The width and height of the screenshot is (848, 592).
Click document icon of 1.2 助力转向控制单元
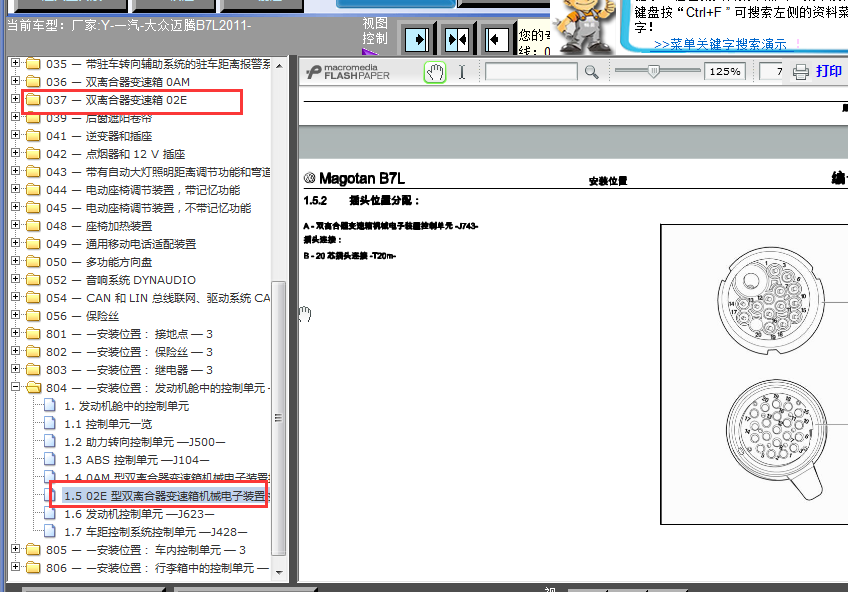[50, 442]
